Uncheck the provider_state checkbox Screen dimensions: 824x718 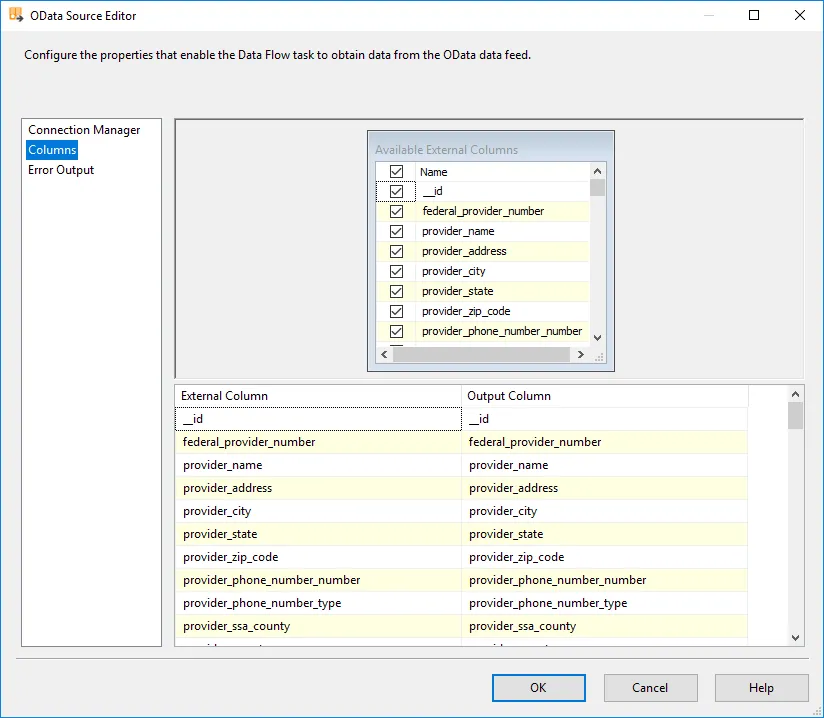(396, 291)
